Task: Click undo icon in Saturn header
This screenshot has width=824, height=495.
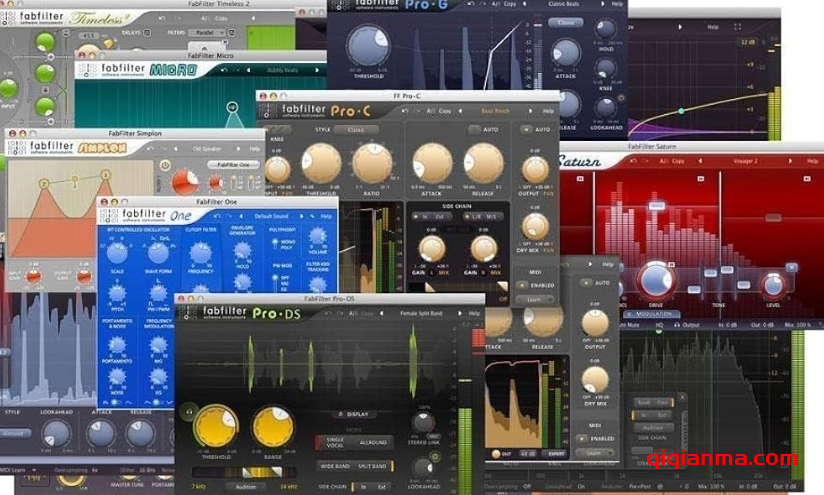Action: [x=633, y=161]
